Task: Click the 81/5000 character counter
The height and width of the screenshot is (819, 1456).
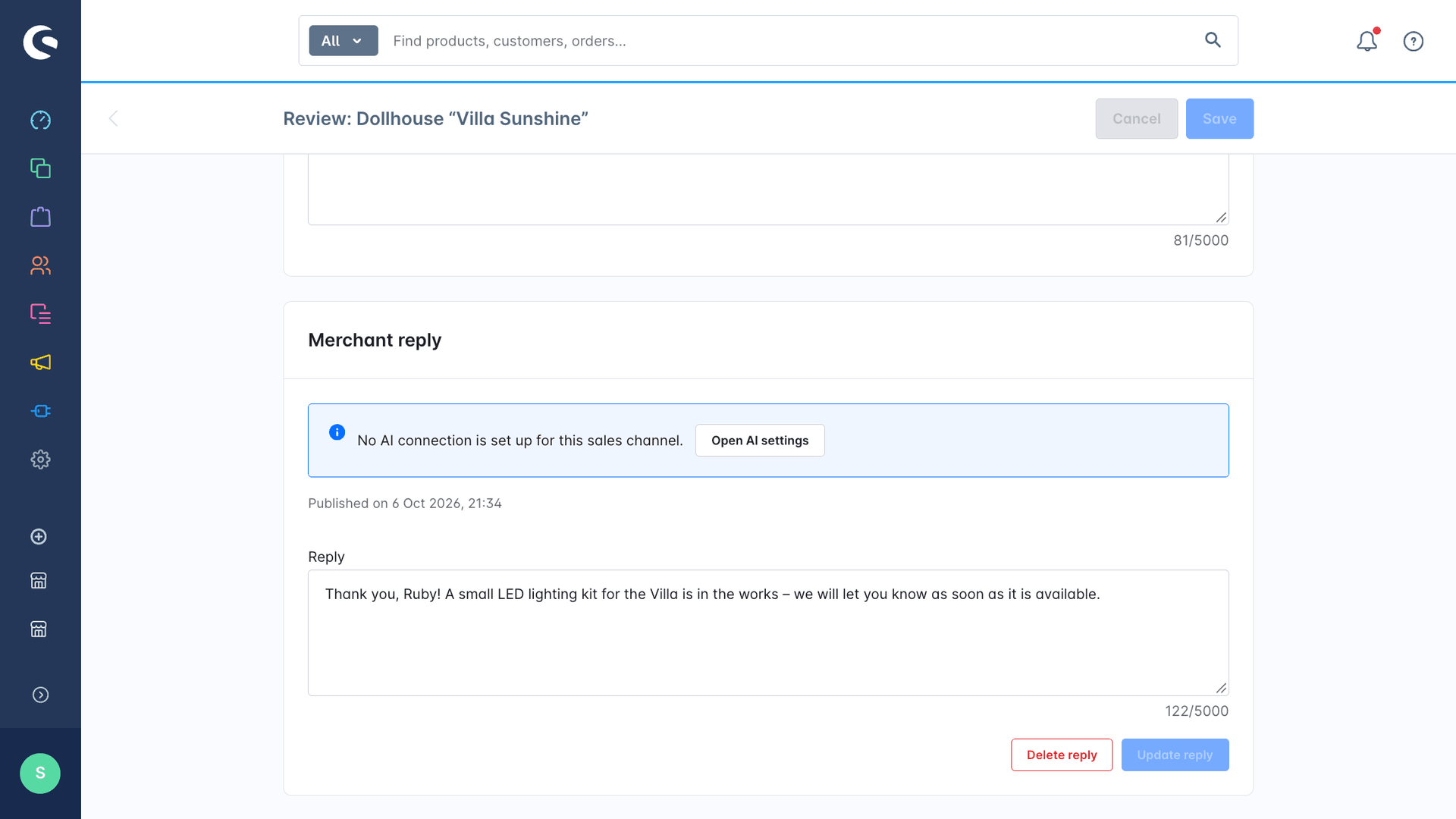Action: (x=1201, y=240)
